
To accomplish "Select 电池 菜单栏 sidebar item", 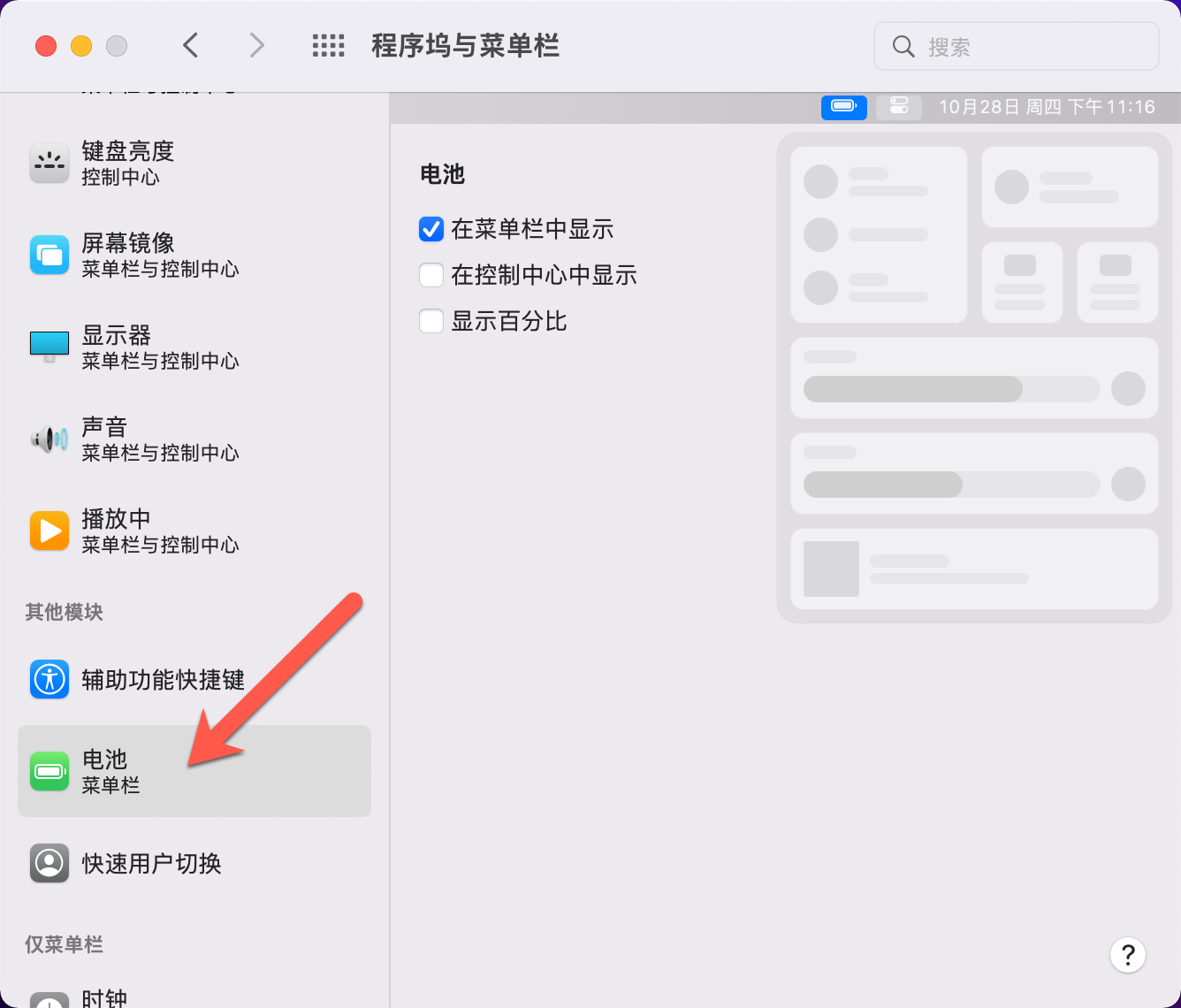I will coord(194,771).
